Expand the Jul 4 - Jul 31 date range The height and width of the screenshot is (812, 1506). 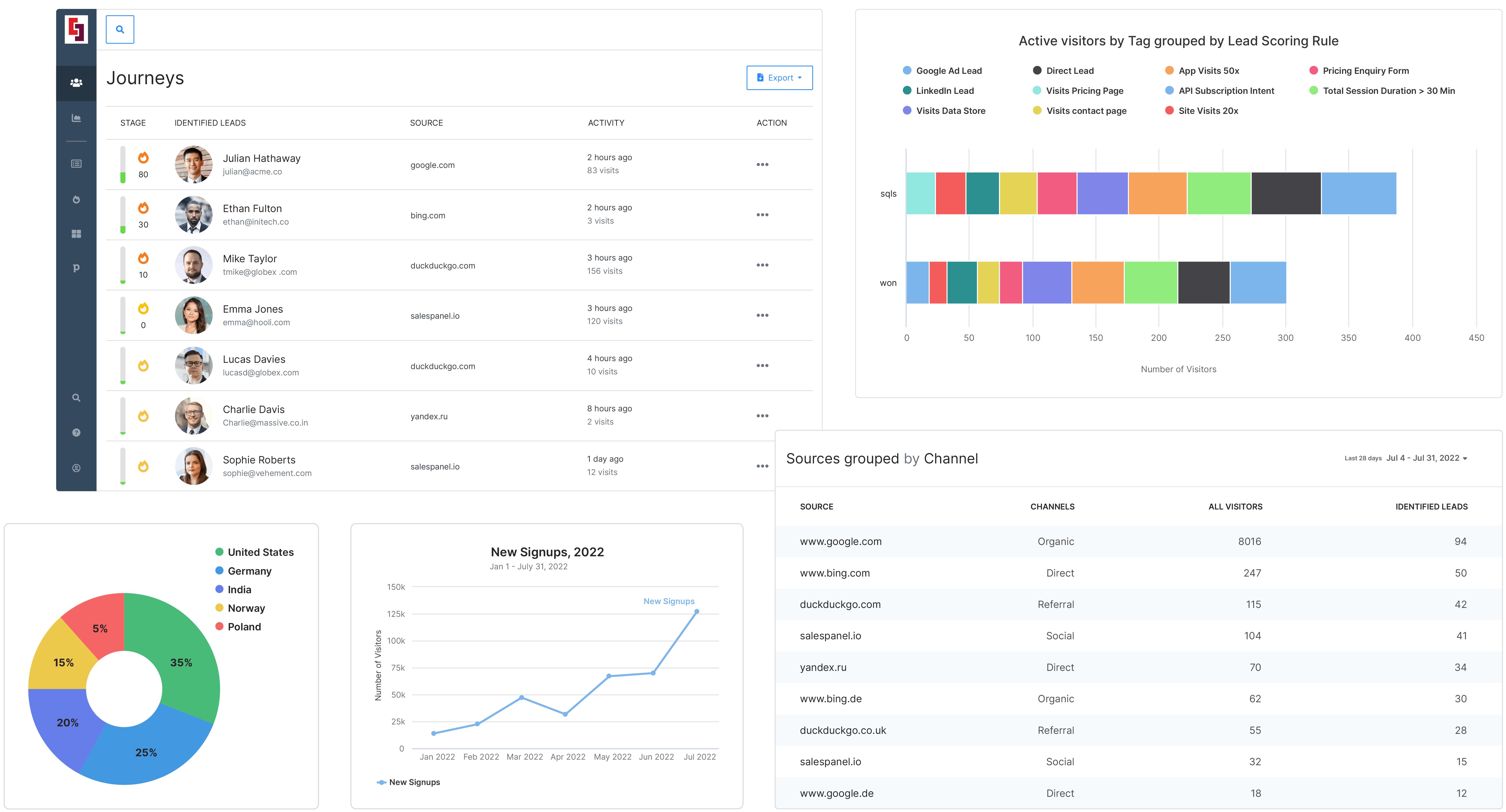coord(1426,458)
